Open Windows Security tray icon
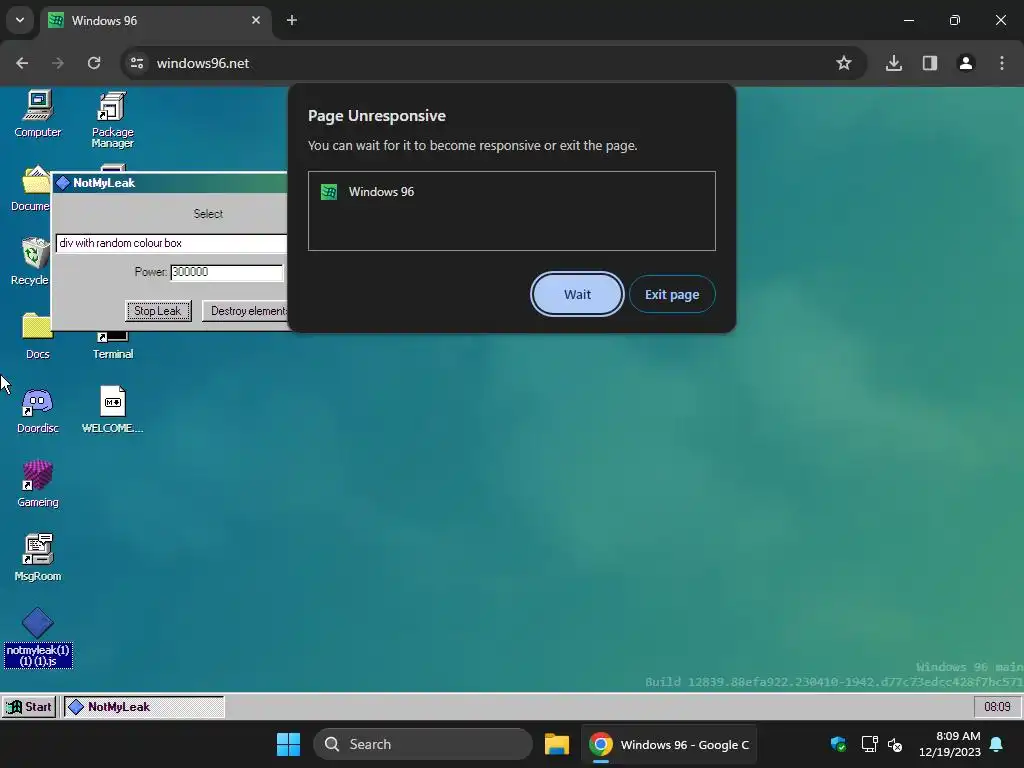This screenshot has height=768, width=1024. pyautogui.click(x=839, y=744)
